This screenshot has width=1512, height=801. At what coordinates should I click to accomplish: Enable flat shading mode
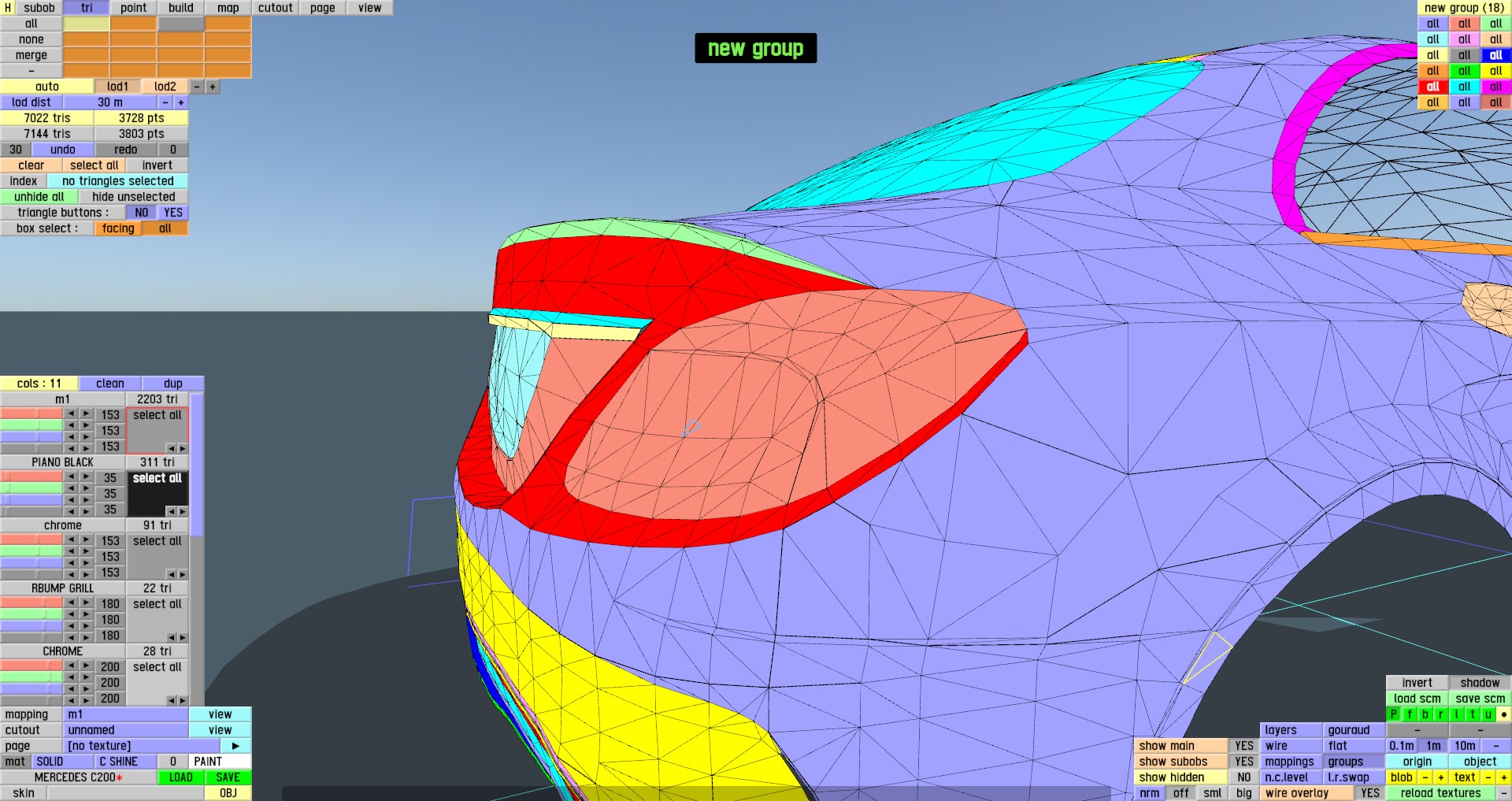pyautogui.click(x=1354, y=746)
